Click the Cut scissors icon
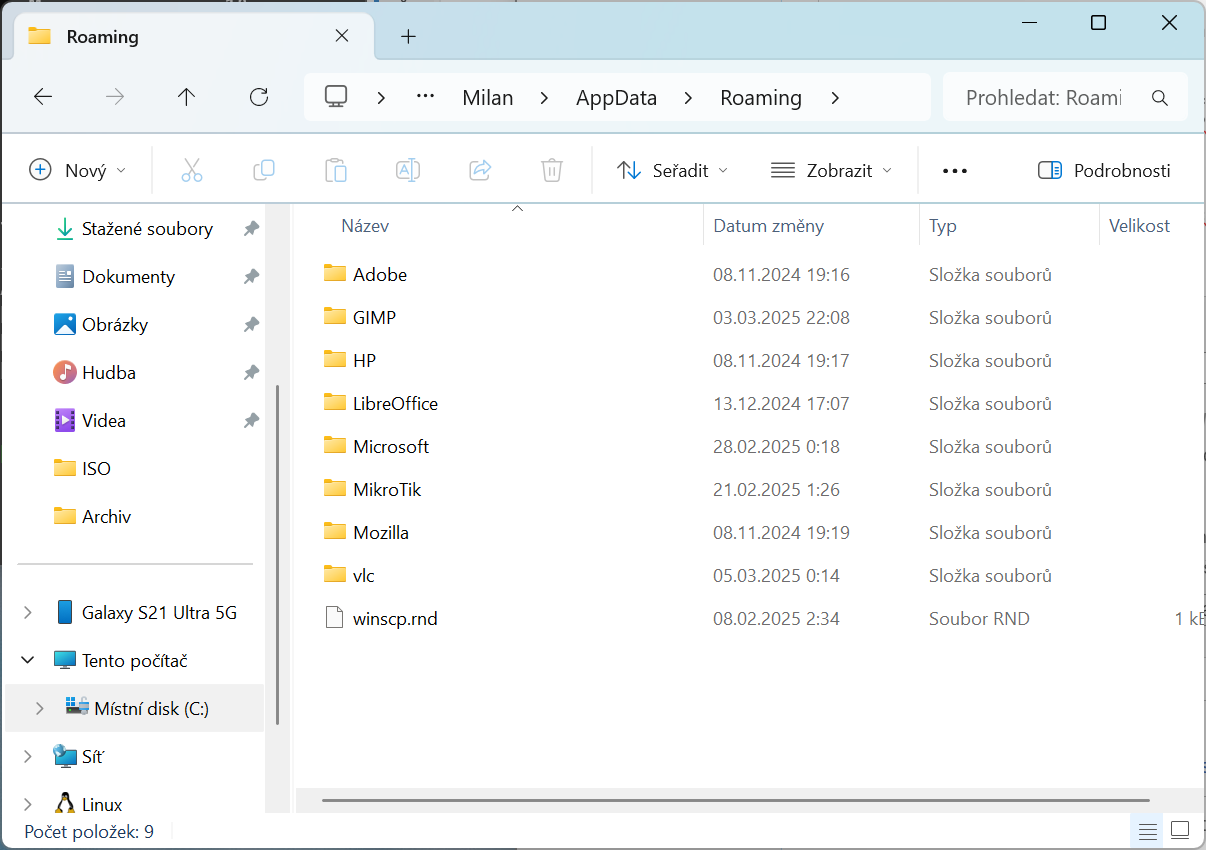This screenshot has height=850, width=1206. (x=192, y=170)
